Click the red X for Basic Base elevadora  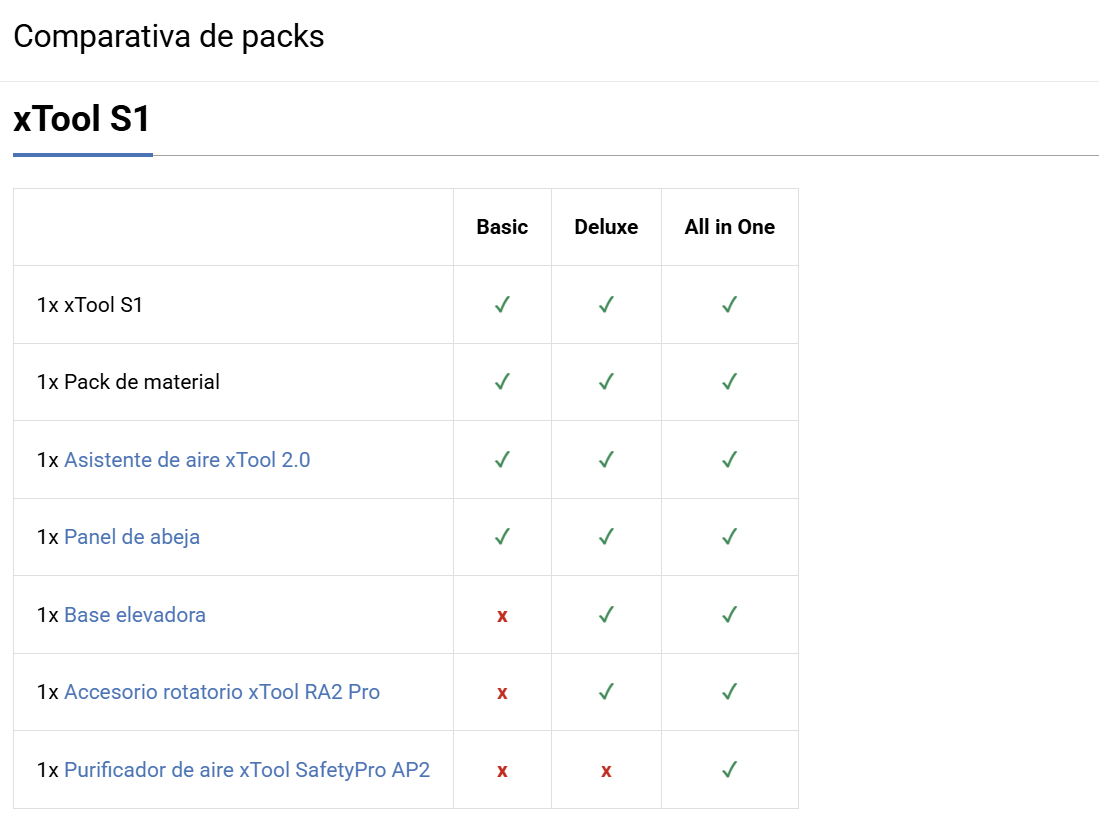tap(502, 616)
